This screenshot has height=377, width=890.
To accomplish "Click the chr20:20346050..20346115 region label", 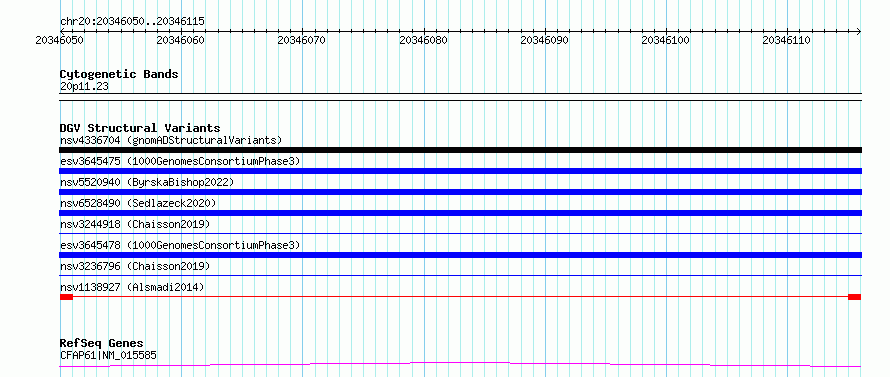I will click(x=132, y=22).
